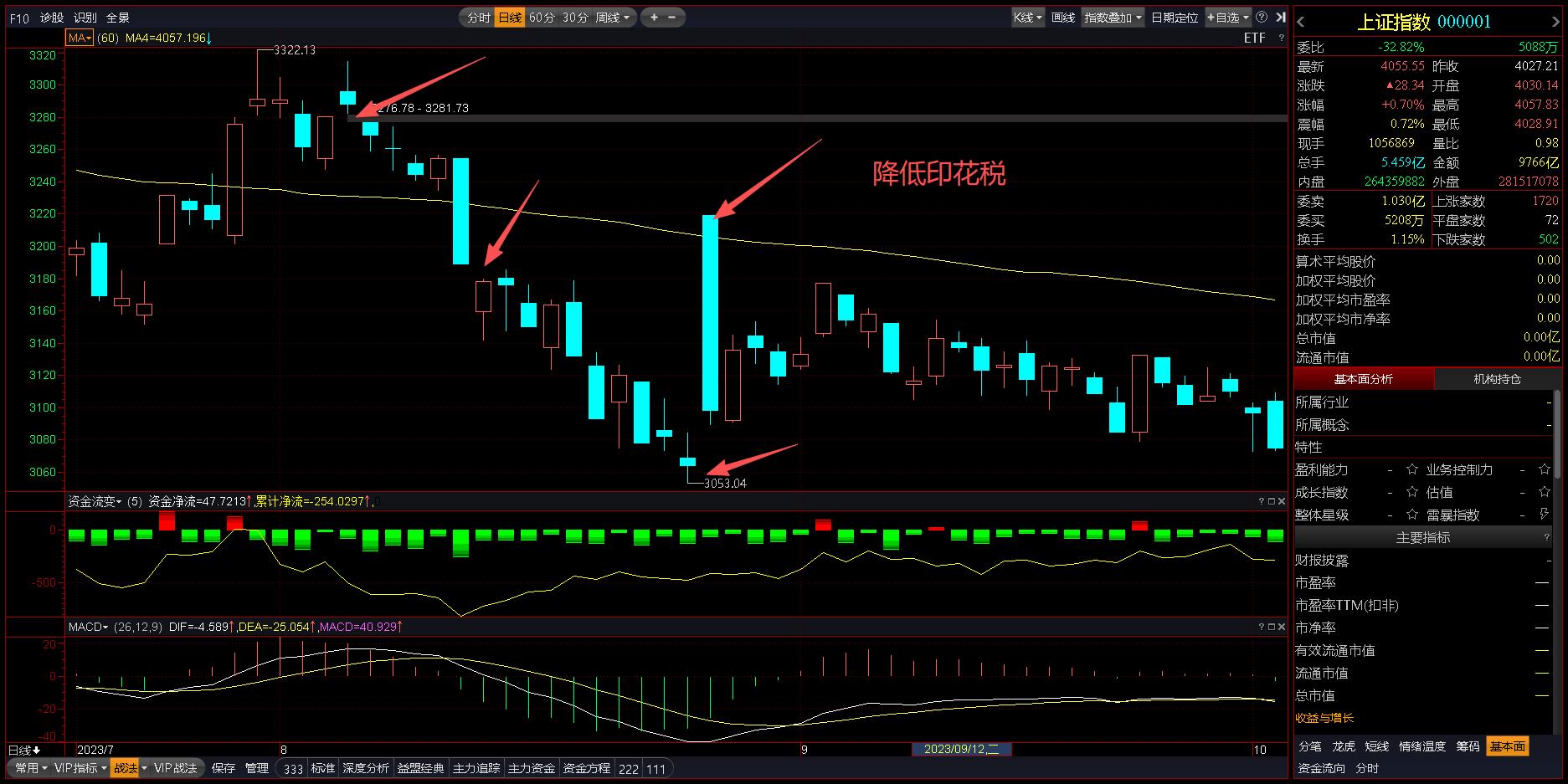Close the MACD indicator panel
1568x784 pixels.
tap(1281, 627)
